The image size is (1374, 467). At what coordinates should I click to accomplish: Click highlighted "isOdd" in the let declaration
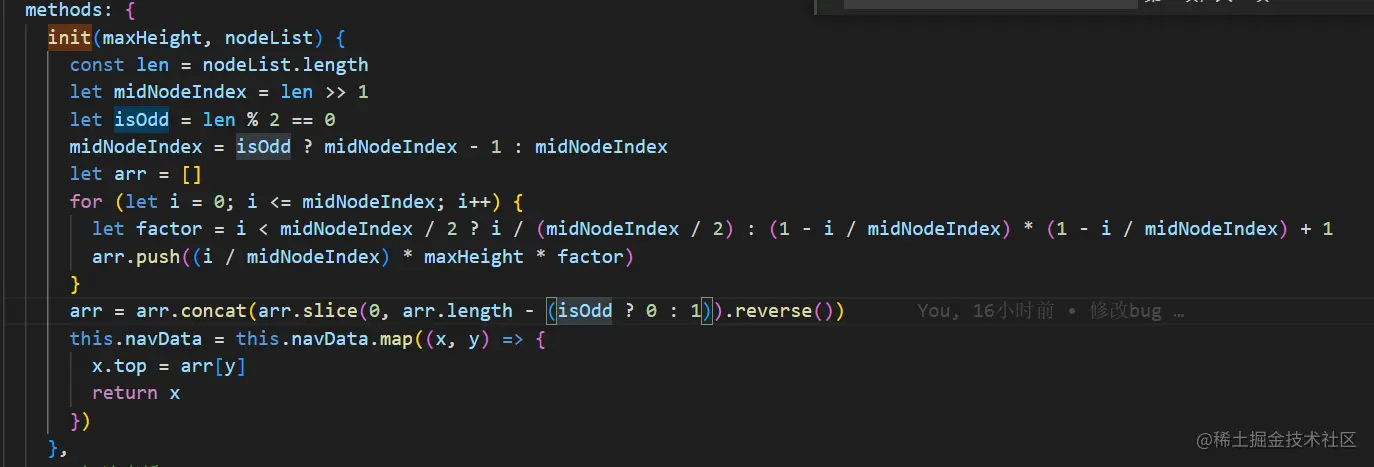(x=141, y=120)
